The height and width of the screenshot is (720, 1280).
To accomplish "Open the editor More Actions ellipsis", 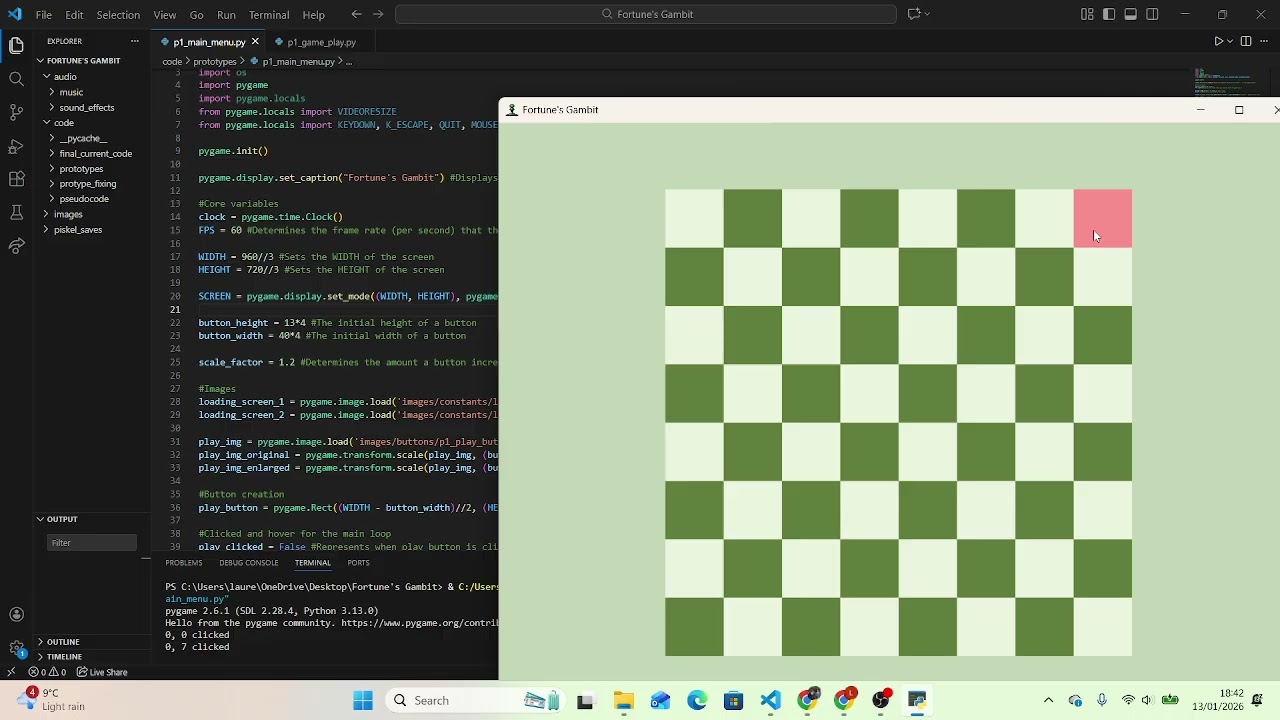I will tap(1264, 41).
